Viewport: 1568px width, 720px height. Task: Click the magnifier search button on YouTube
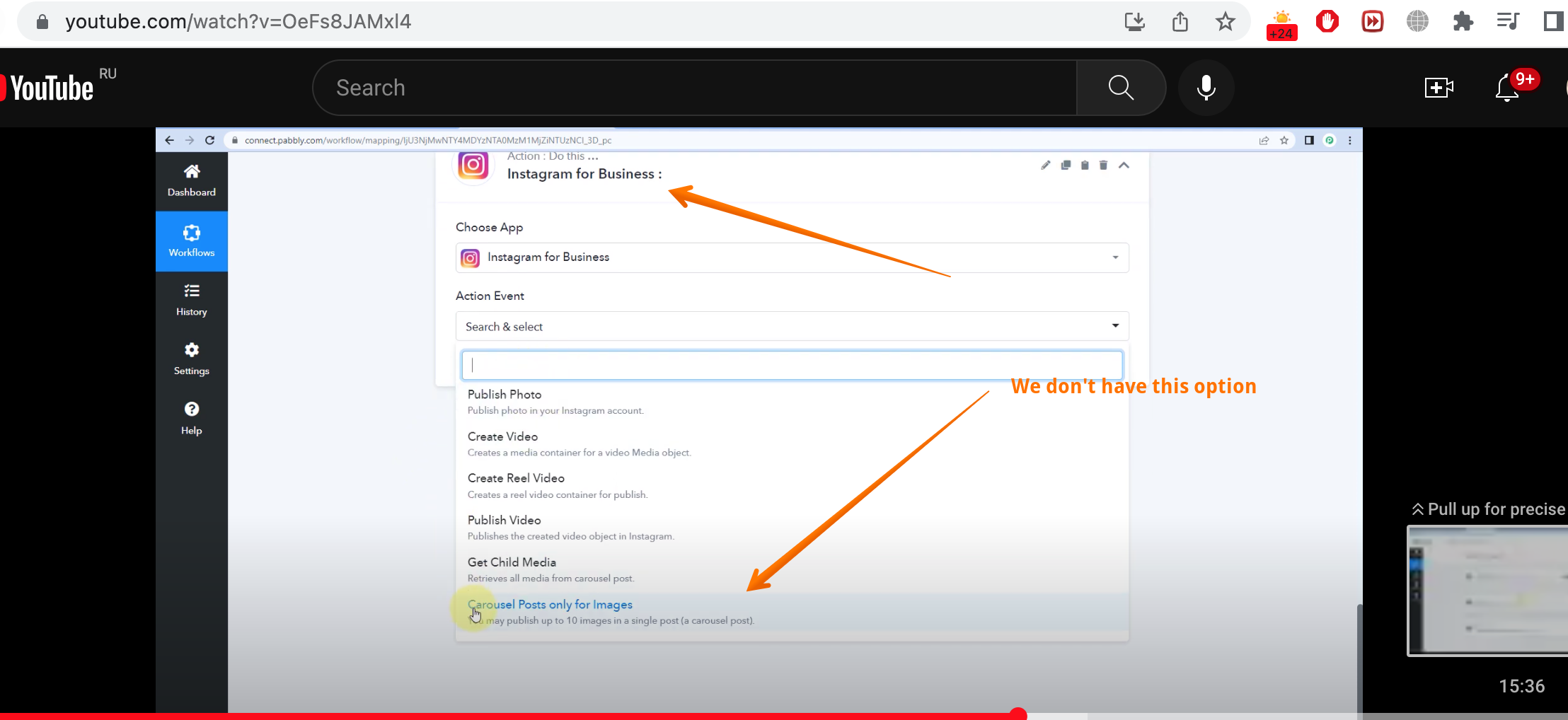(x=1121, y=88)
